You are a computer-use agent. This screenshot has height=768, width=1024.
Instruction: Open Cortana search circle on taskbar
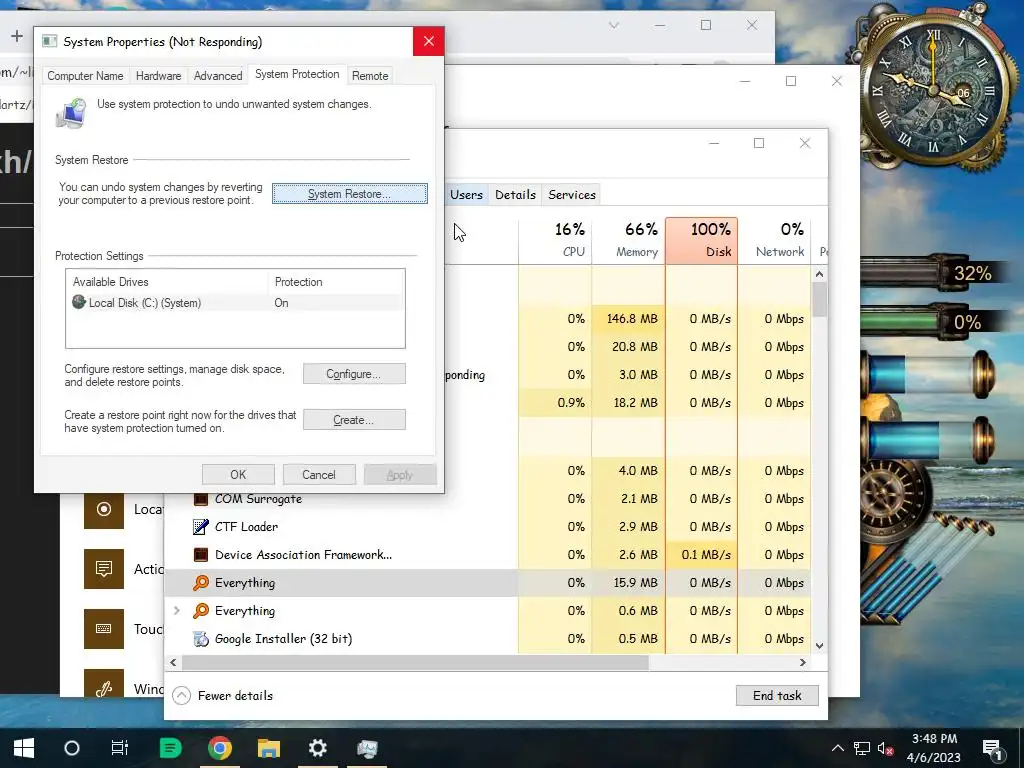(x=72, y=748)
